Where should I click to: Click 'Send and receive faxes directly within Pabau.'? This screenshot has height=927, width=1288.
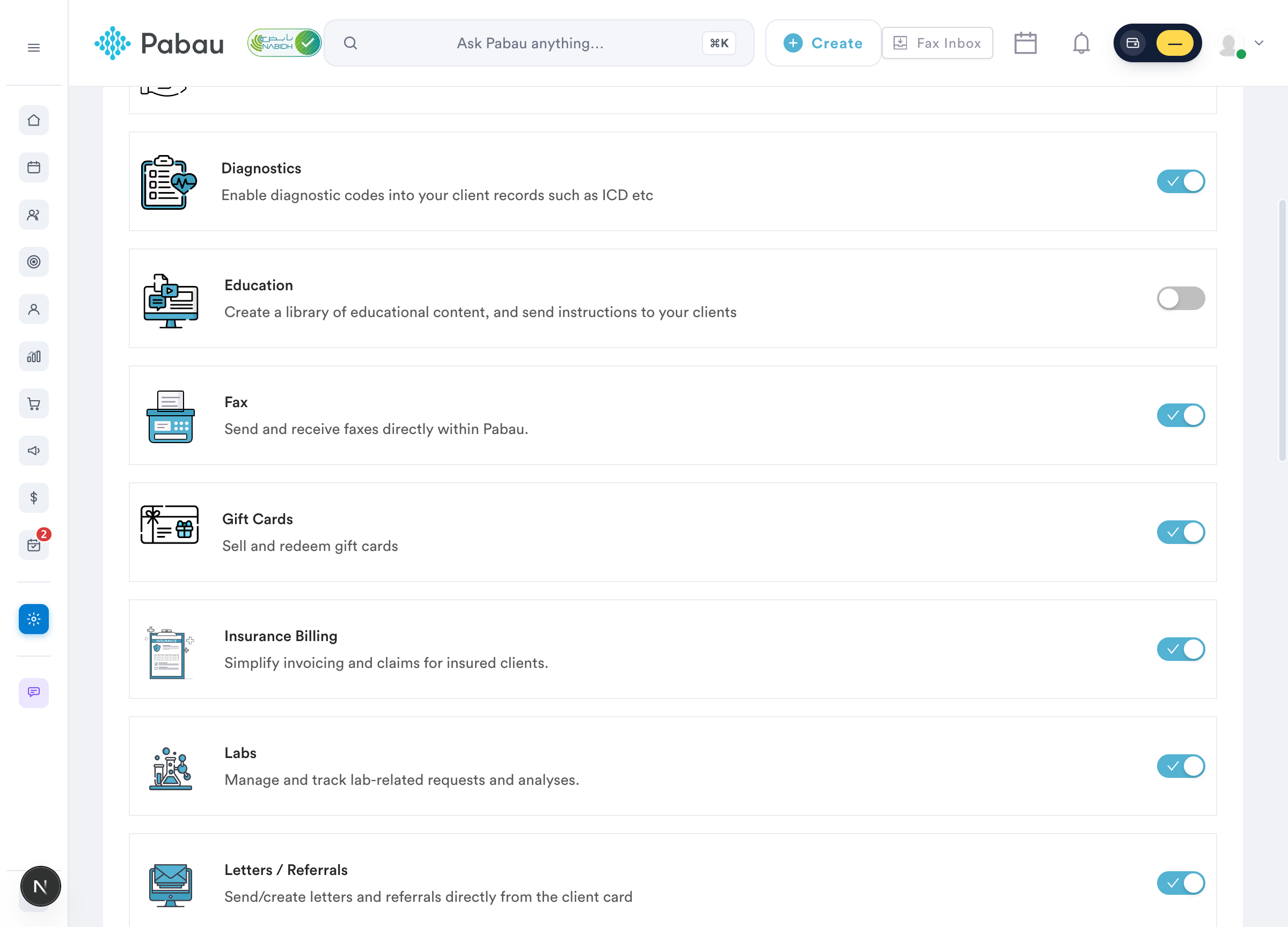[376, 429]
